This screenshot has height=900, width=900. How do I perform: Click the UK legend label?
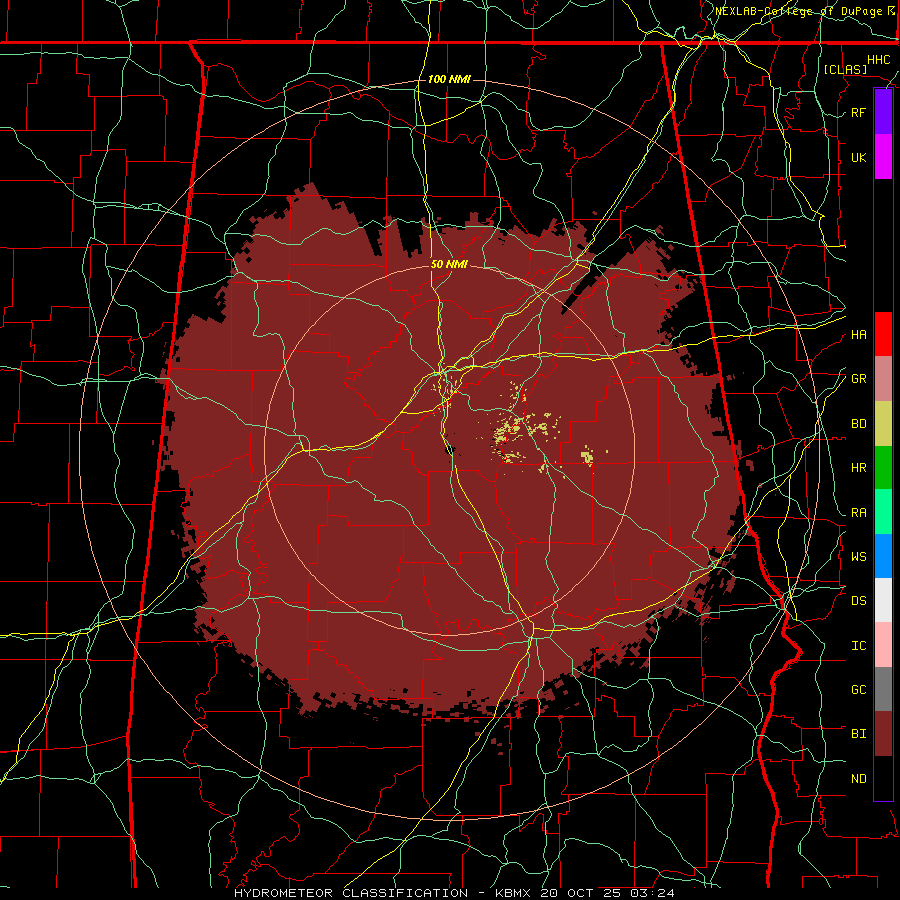pyautogui.click(x=858, y=158)
